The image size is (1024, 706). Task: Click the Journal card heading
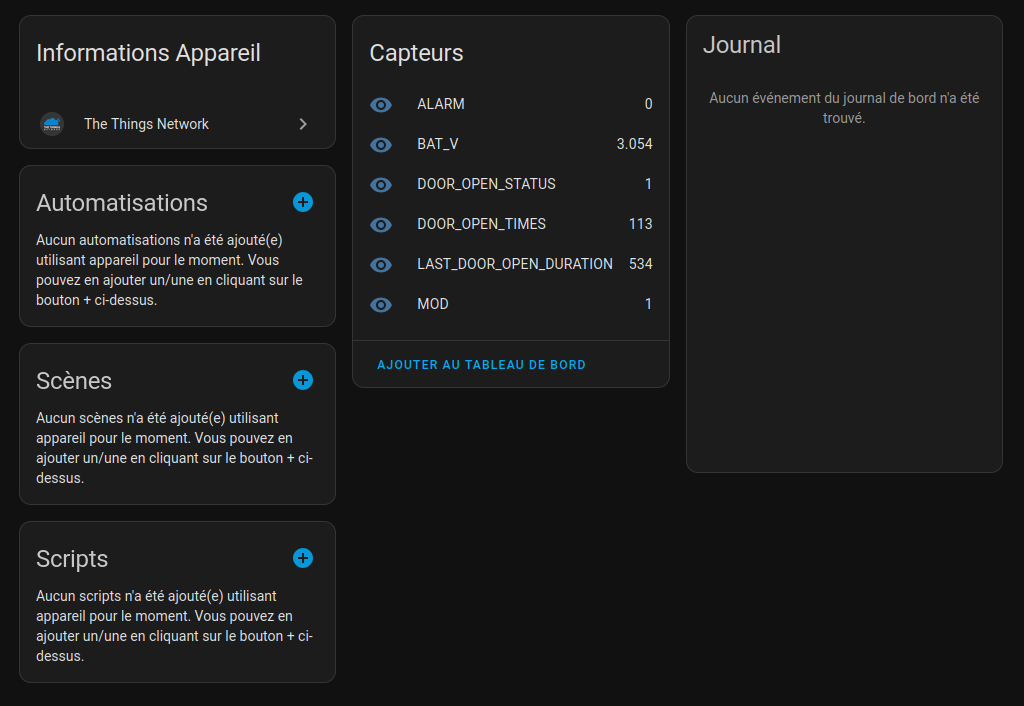point(742,45)
